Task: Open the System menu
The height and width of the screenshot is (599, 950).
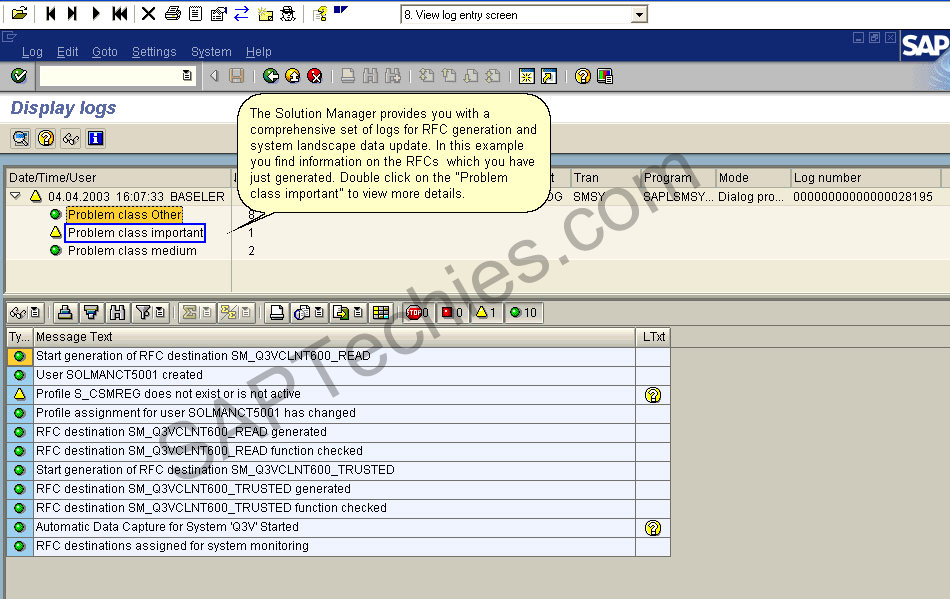Action: point(211,52)
